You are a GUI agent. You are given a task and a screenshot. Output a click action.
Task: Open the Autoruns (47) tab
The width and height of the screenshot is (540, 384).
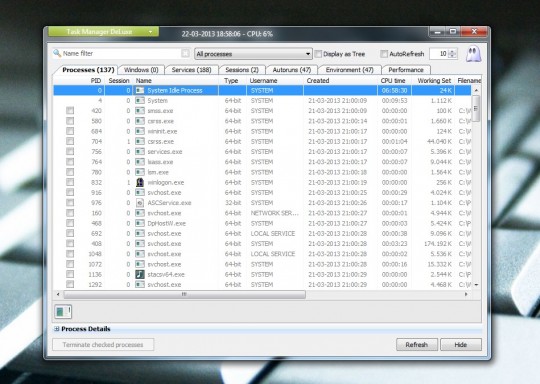(x=292, y=70)
